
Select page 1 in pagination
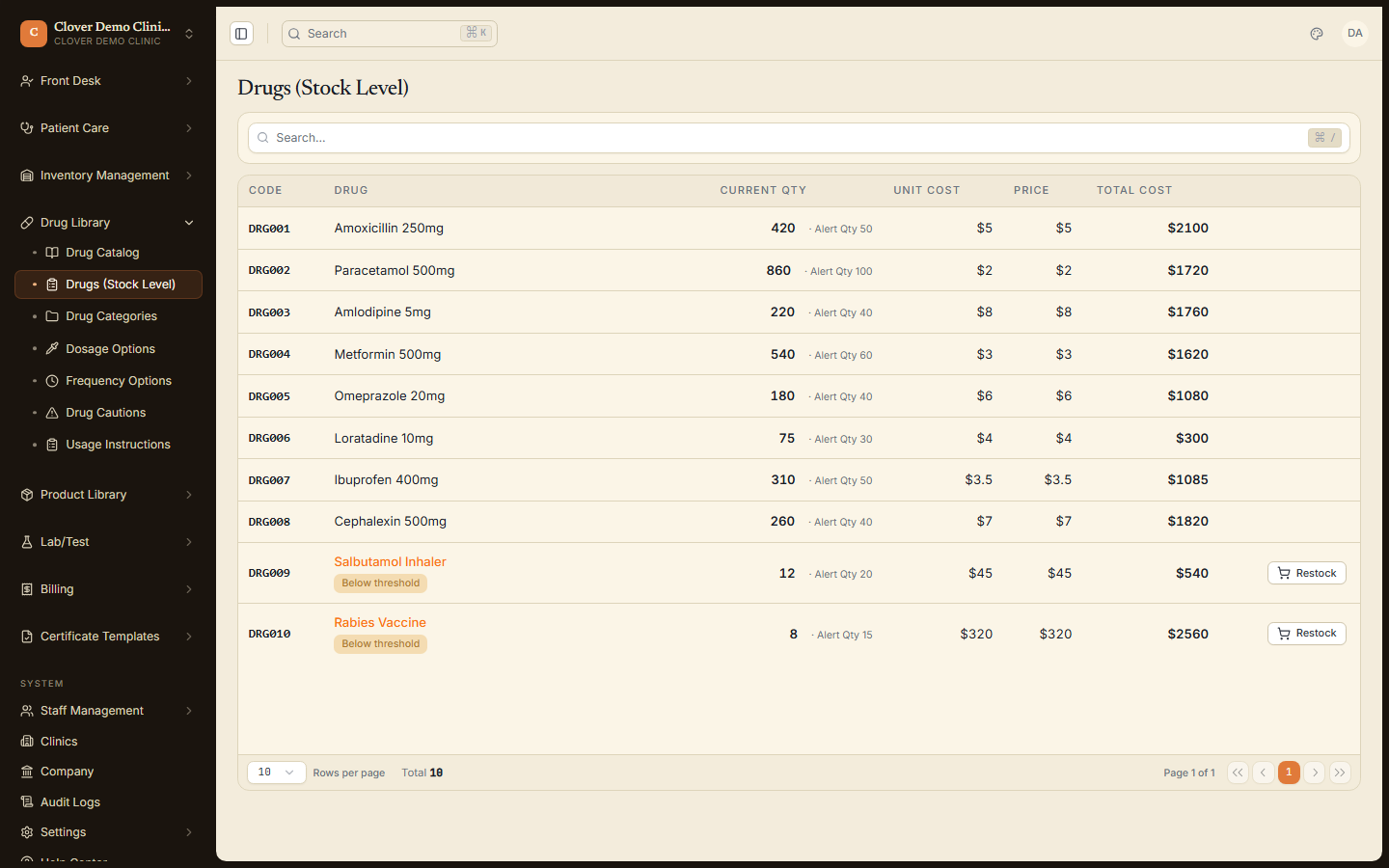coord(1289,773)
